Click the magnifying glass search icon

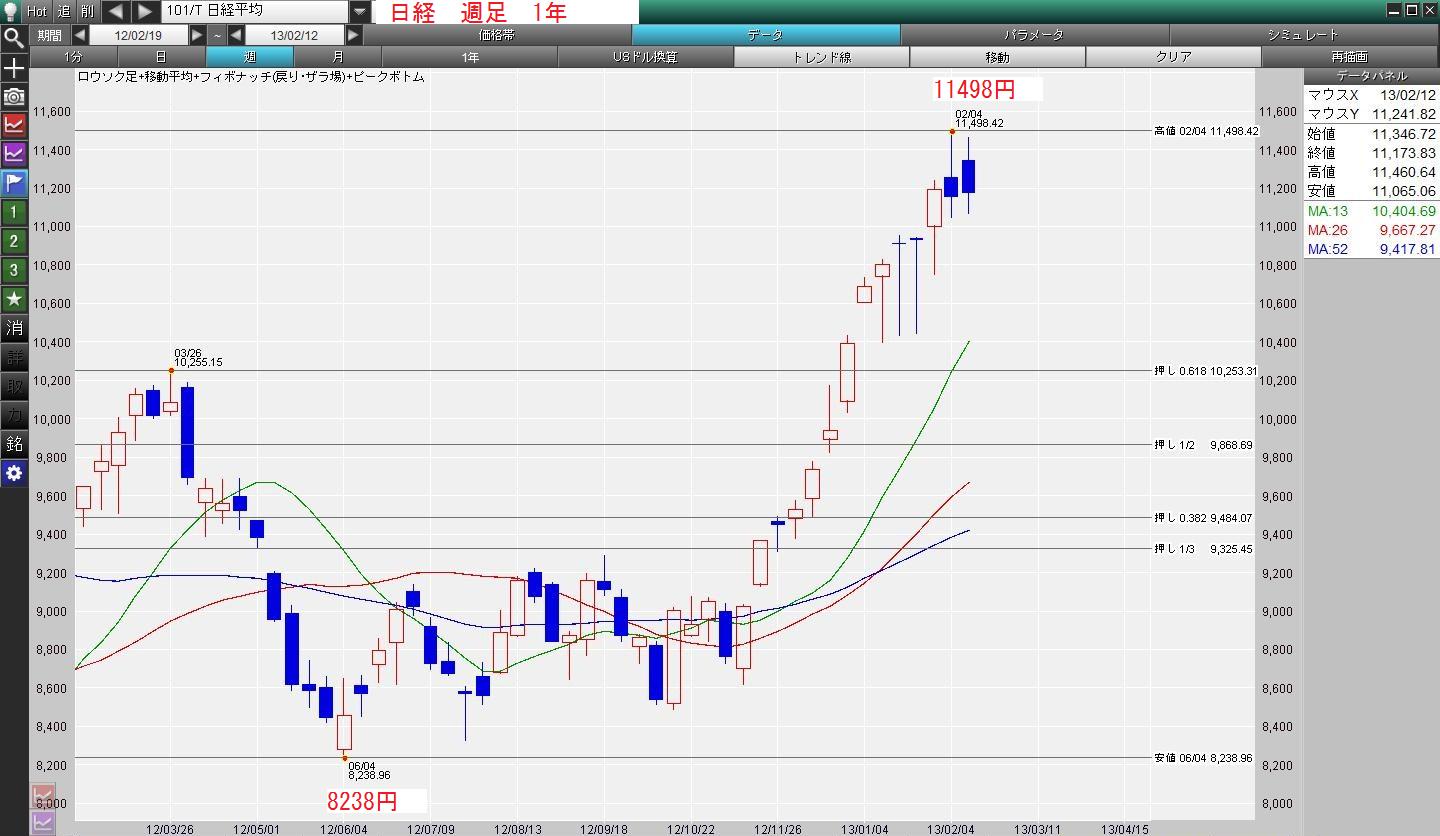click(14, 38)
